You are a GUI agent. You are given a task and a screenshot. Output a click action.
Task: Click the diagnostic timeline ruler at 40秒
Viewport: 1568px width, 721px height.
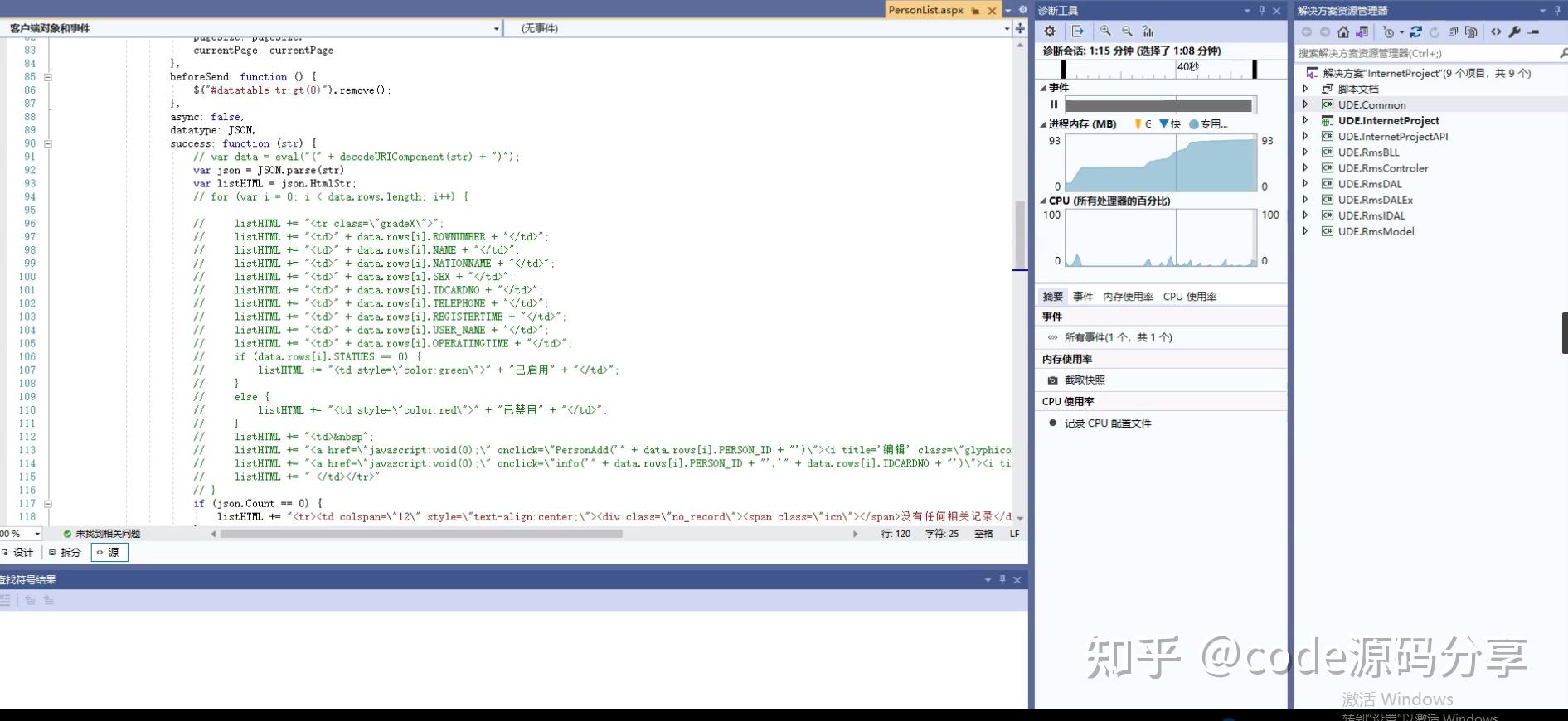pos(1187,66)
